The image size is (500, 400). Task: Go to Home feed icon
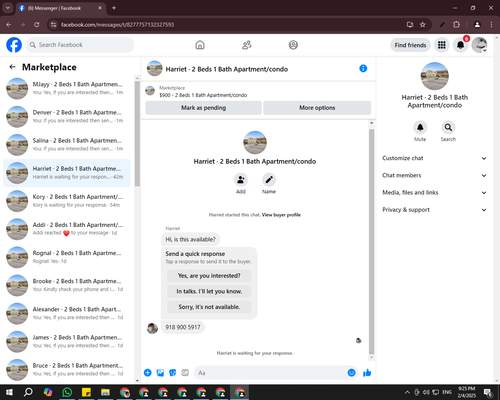point(200,45)
